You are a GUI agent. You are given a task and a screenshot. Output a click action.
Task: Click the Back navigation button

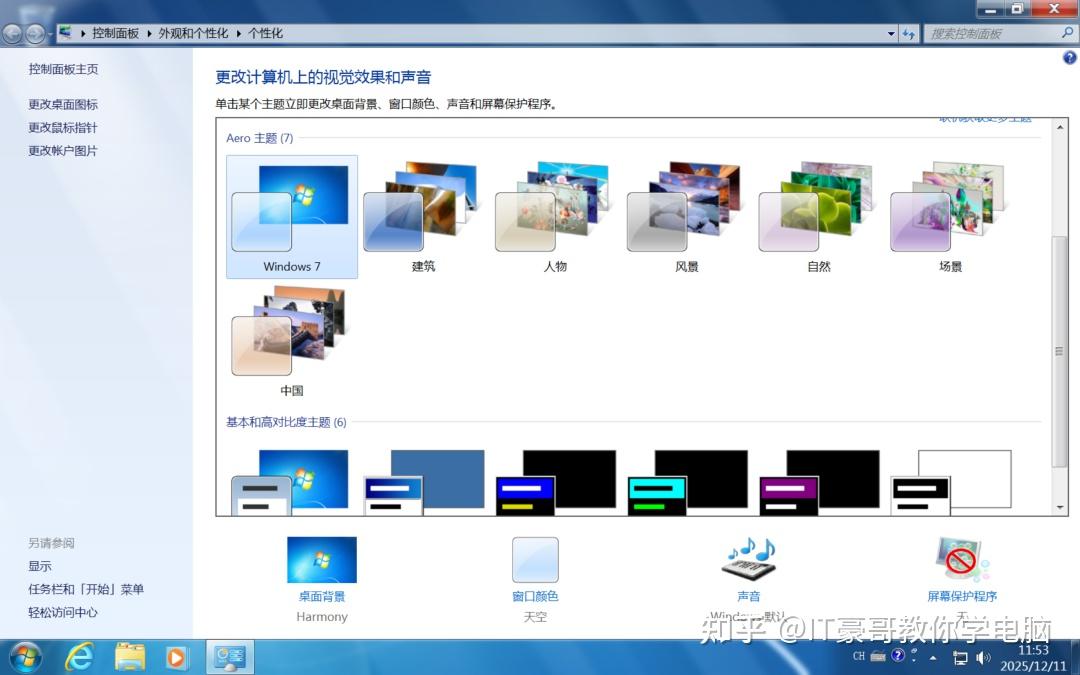coord(12,33)
